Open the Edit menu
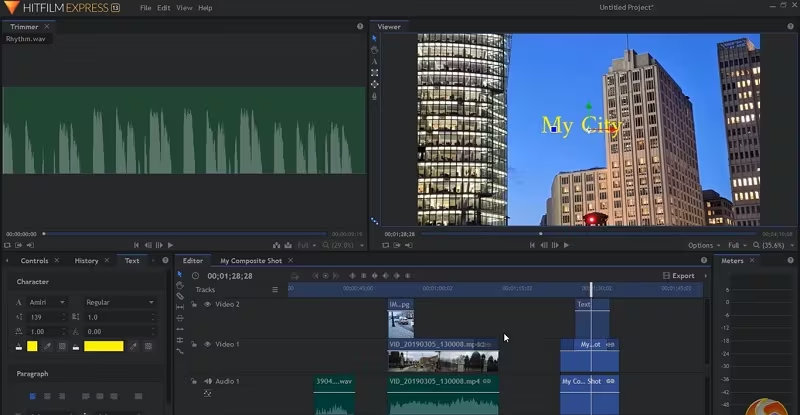The height and width of the screenshot is (415, 800). [x=163, y=8]
